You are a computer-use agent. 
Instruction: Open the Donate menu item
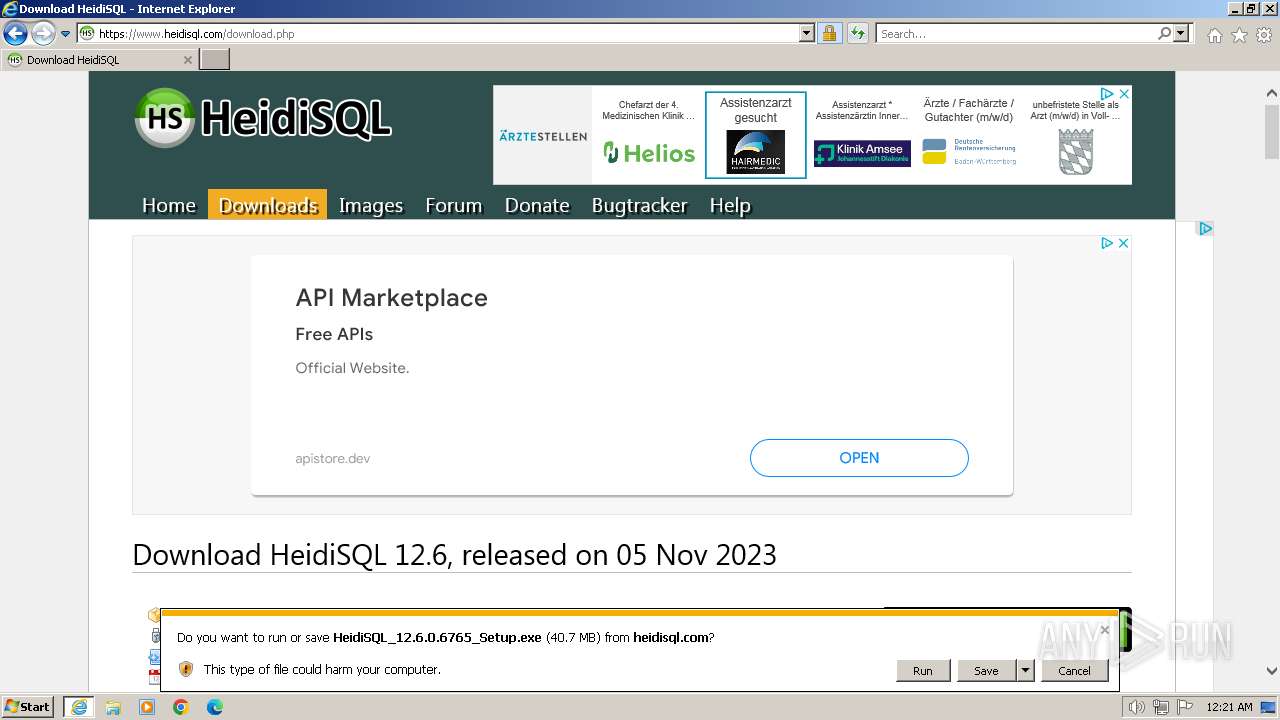tap(537, 205)
